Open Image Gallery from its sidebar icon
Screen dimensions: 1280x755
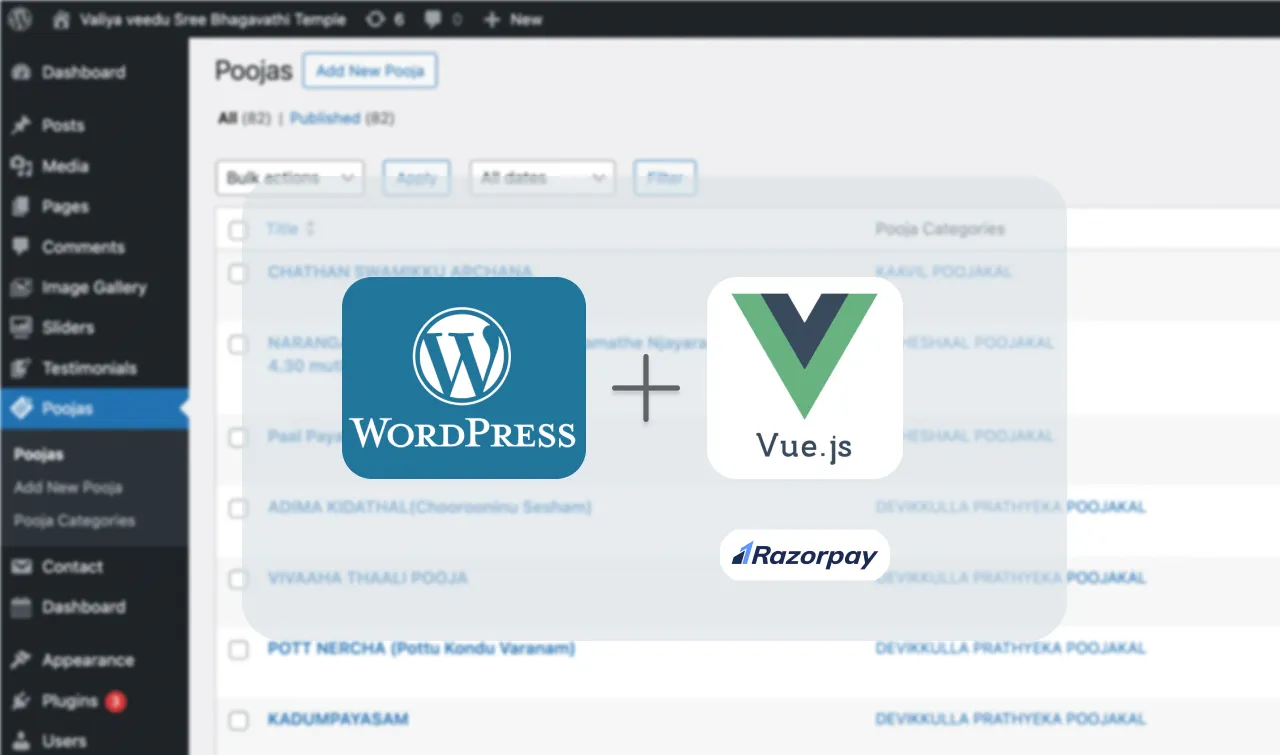click(x=22, y=287)
